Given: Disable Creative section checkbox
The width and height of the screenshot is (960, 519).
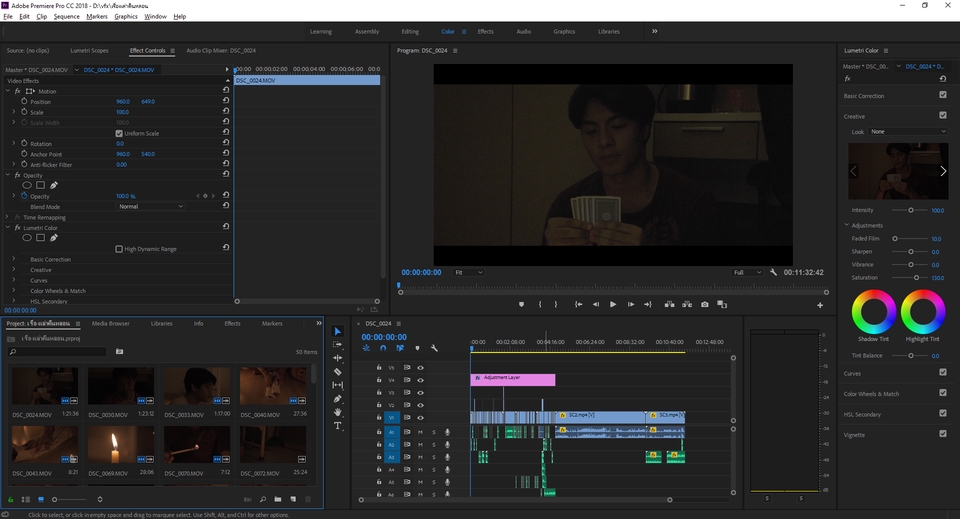Looking at the screenshot, I should pyautogui.click(x=943, y=115).
